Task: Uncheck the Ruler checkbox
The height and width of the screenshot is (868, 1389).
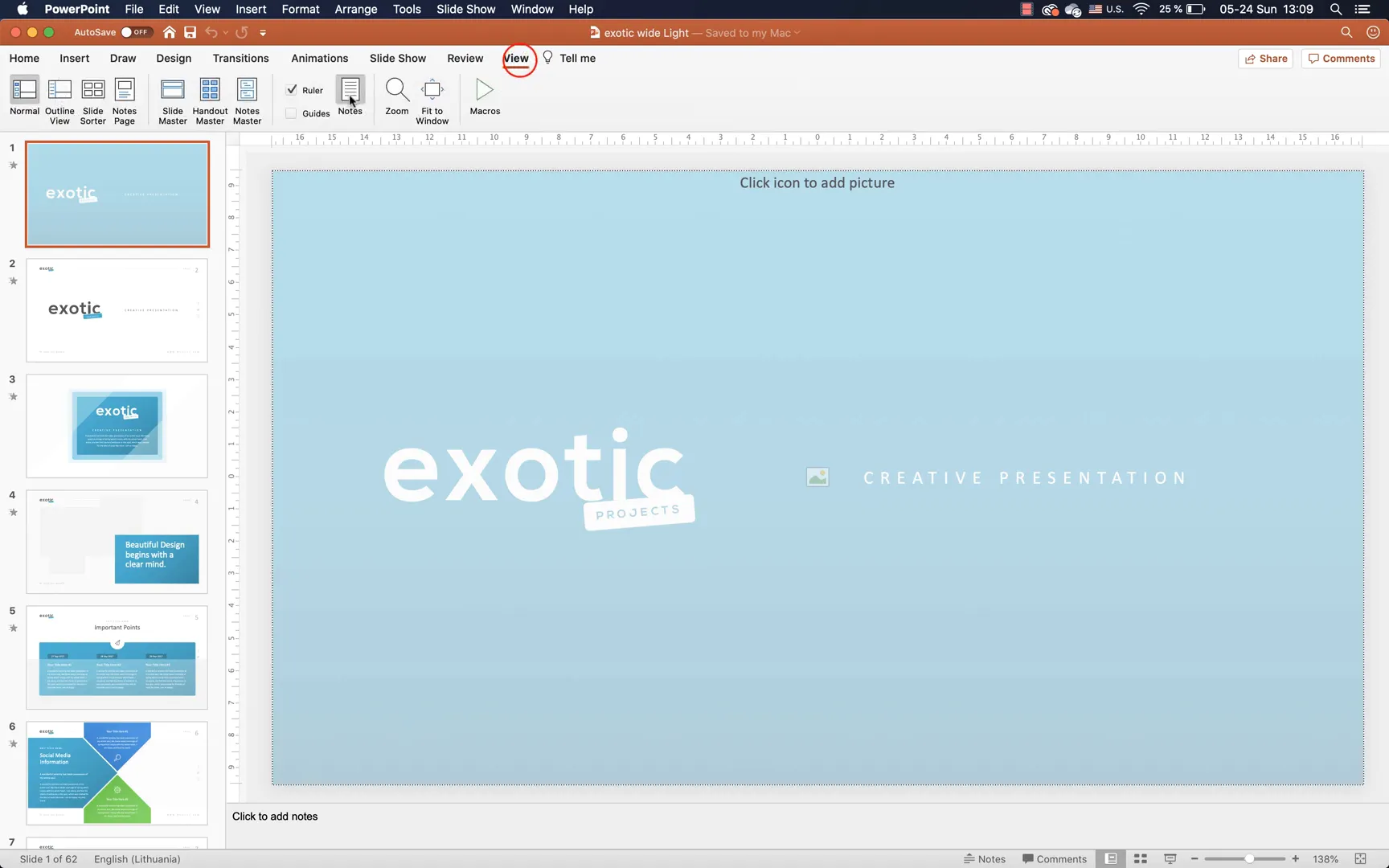Action: tap(292, 90)
